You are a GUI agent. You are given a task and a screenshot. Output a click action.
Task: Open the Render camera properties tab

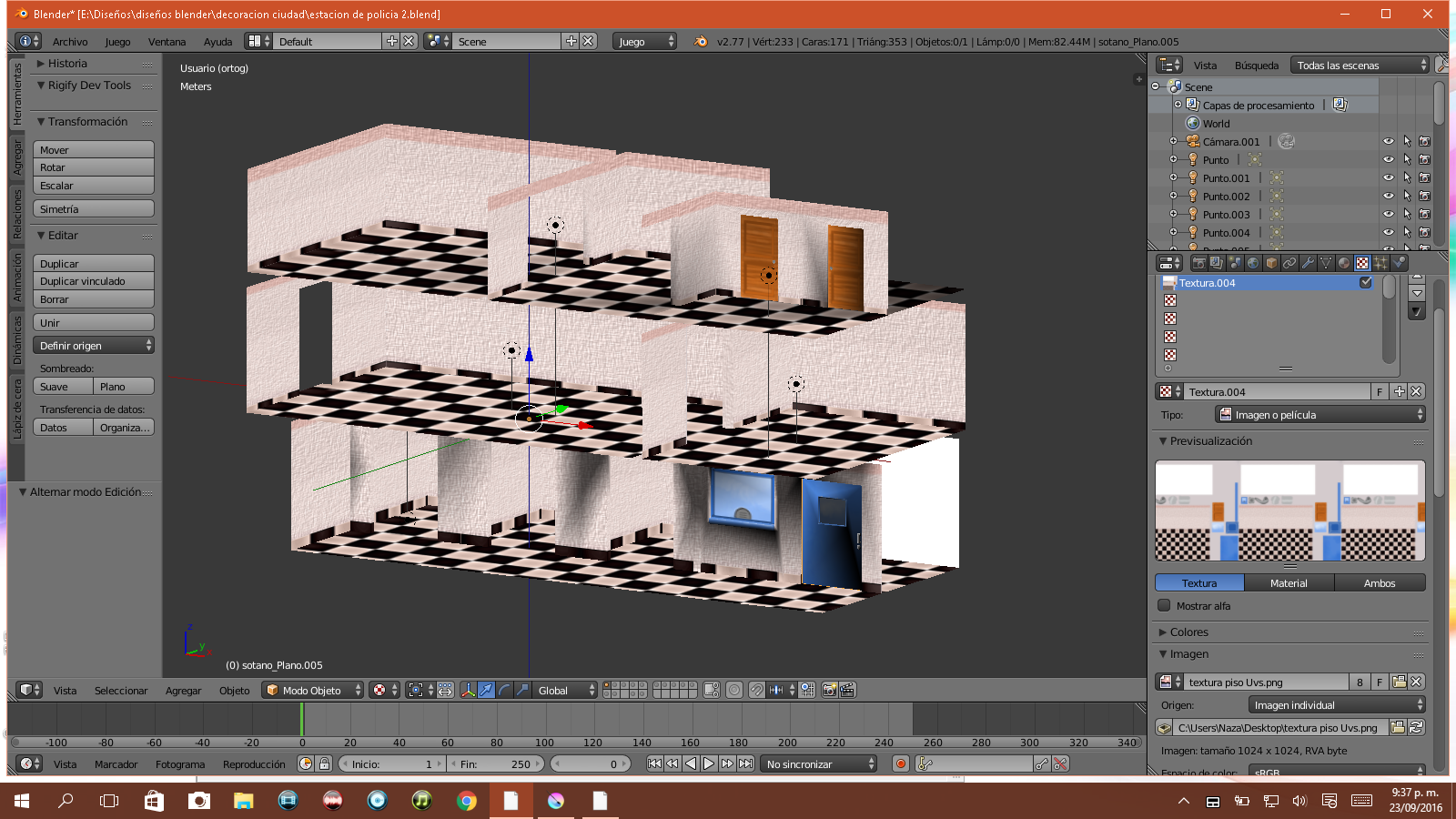(x=1199, y=263)
